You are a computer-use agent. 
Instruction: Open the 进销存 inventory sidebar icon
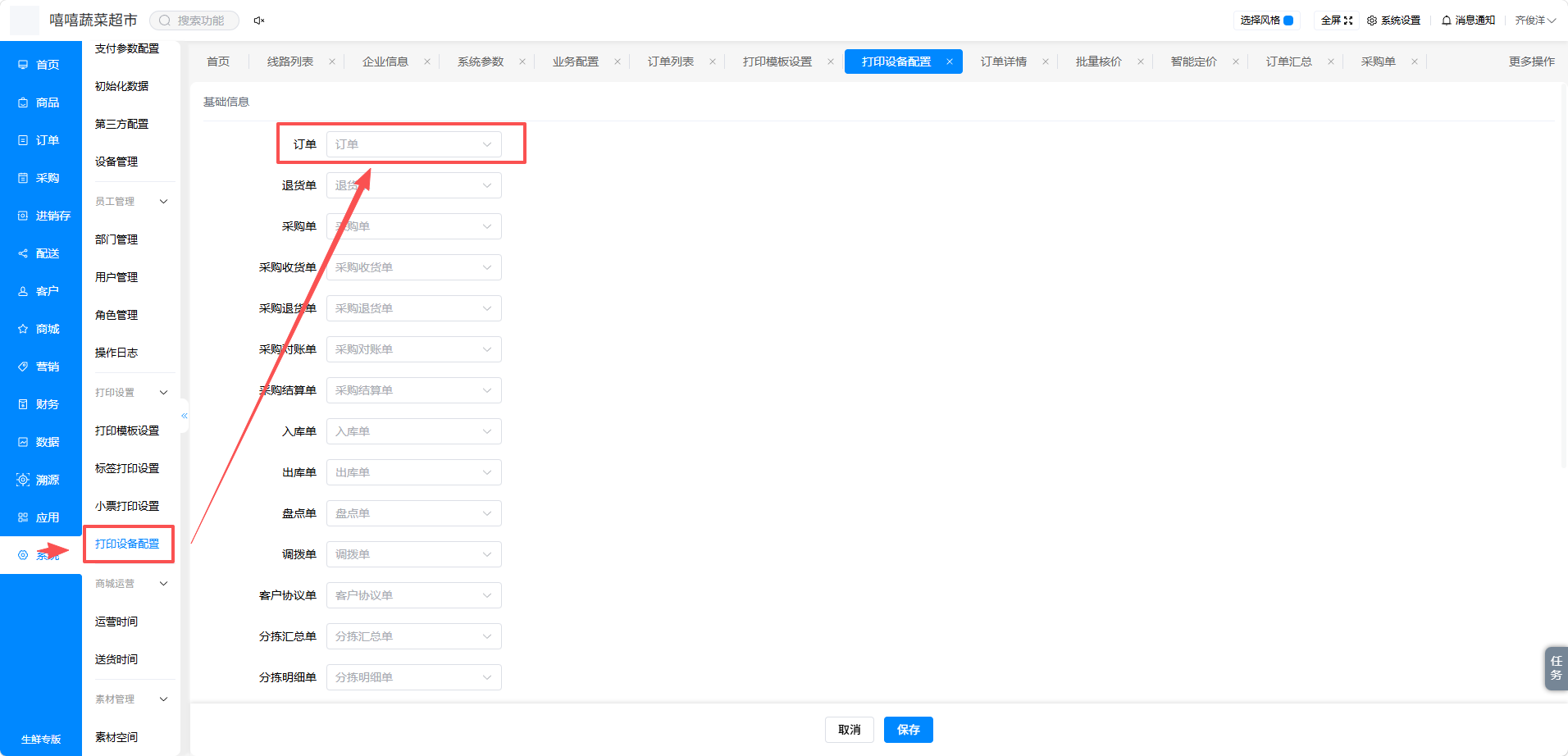[x=23, y=216]
